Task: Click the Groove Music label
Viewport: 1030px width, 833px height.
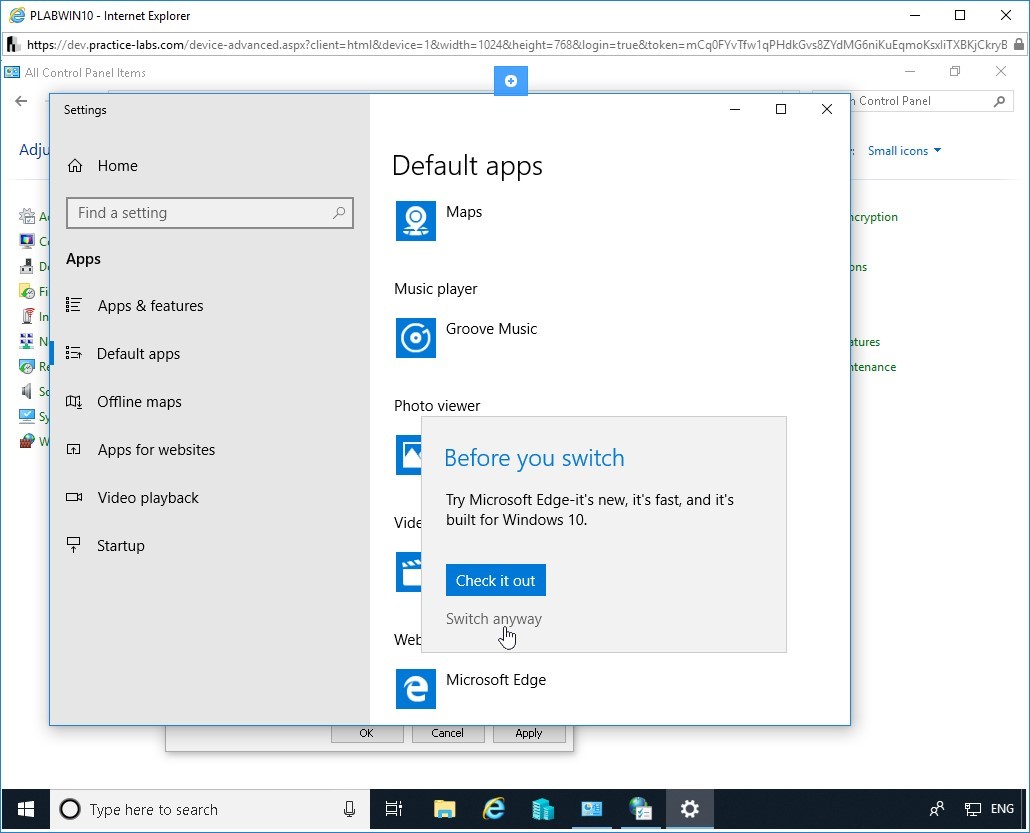Action: coord(491,328)
